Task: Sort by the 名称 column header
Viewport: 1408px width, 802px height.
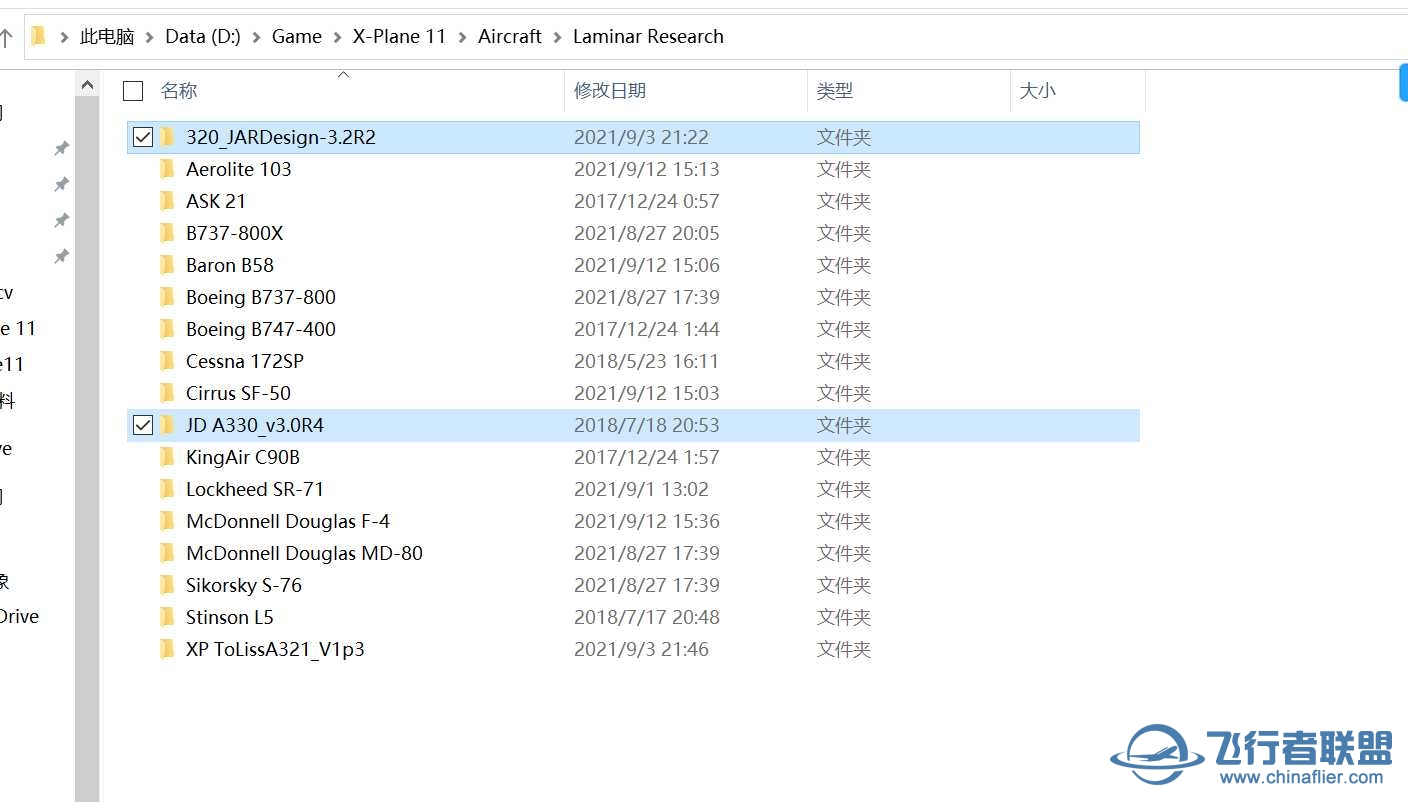Action: click(x=179, y=91)
